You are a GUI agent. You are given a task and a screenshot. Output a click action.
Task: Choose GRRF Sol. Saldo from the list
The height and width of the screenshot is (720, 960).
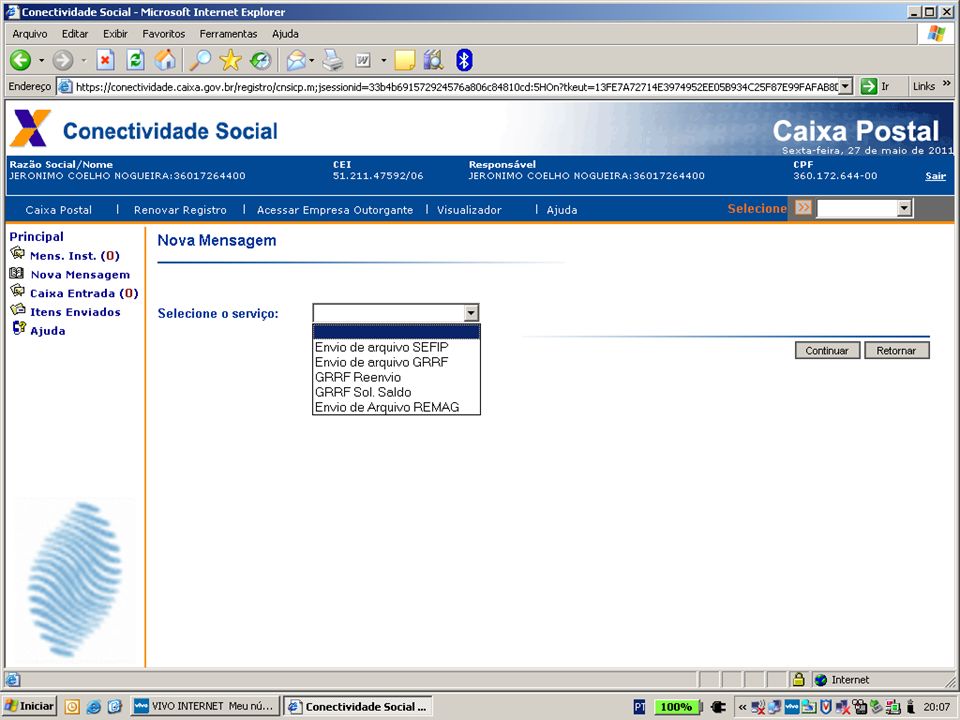tap(396, 392)
